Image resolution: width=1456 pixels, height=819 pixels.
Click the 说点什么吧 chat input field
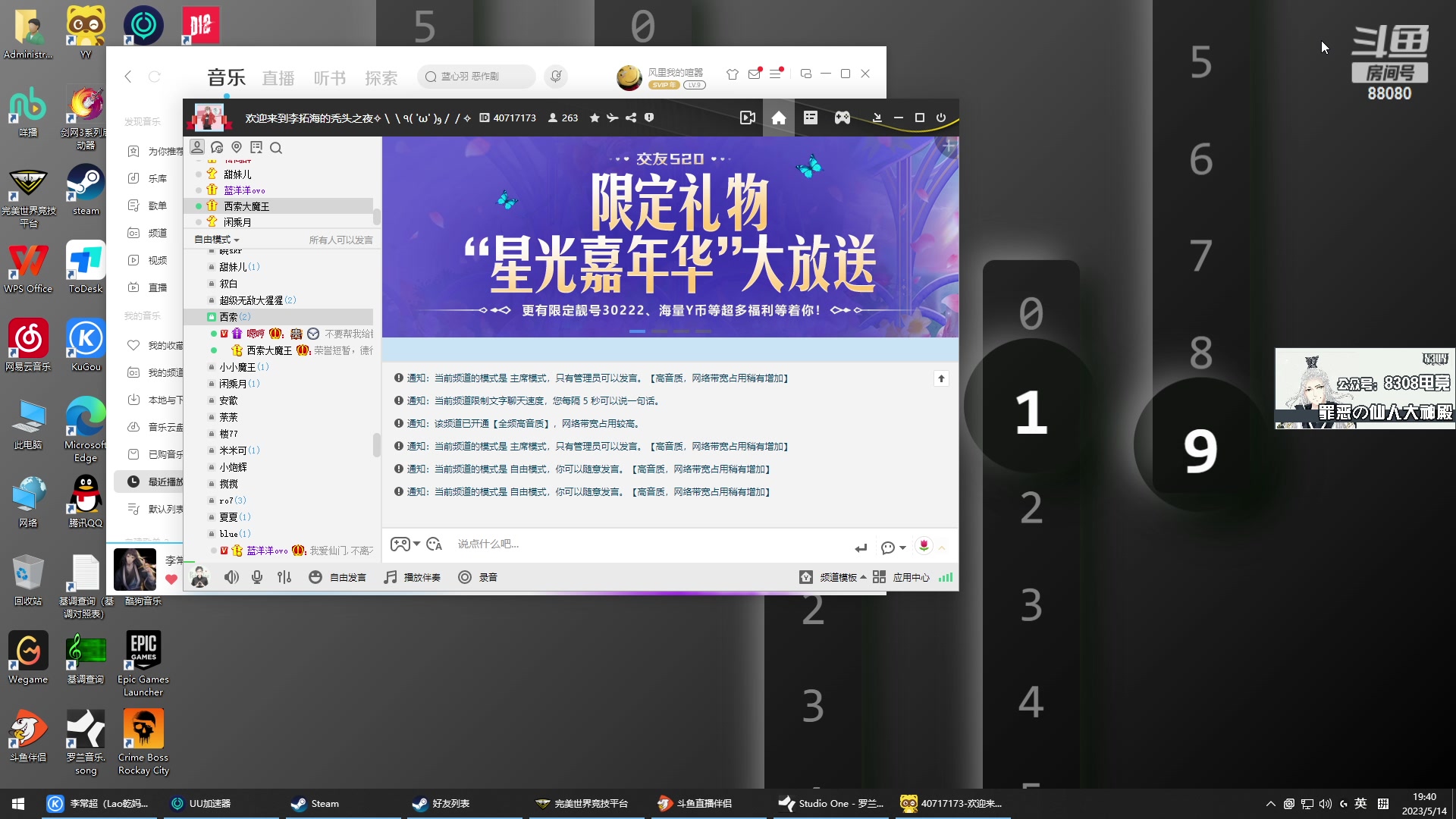(x=531, y=544)
